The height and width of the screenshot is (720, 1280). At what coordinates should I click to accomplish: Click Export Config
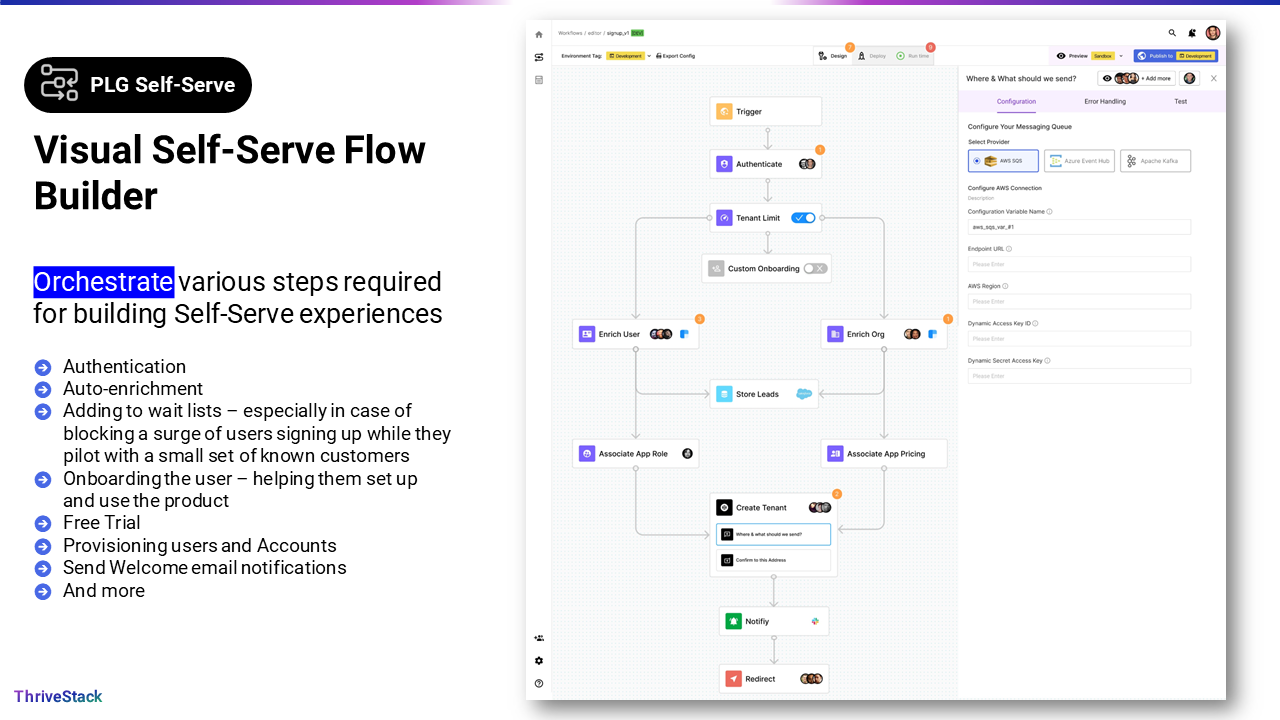coord(675,56)
